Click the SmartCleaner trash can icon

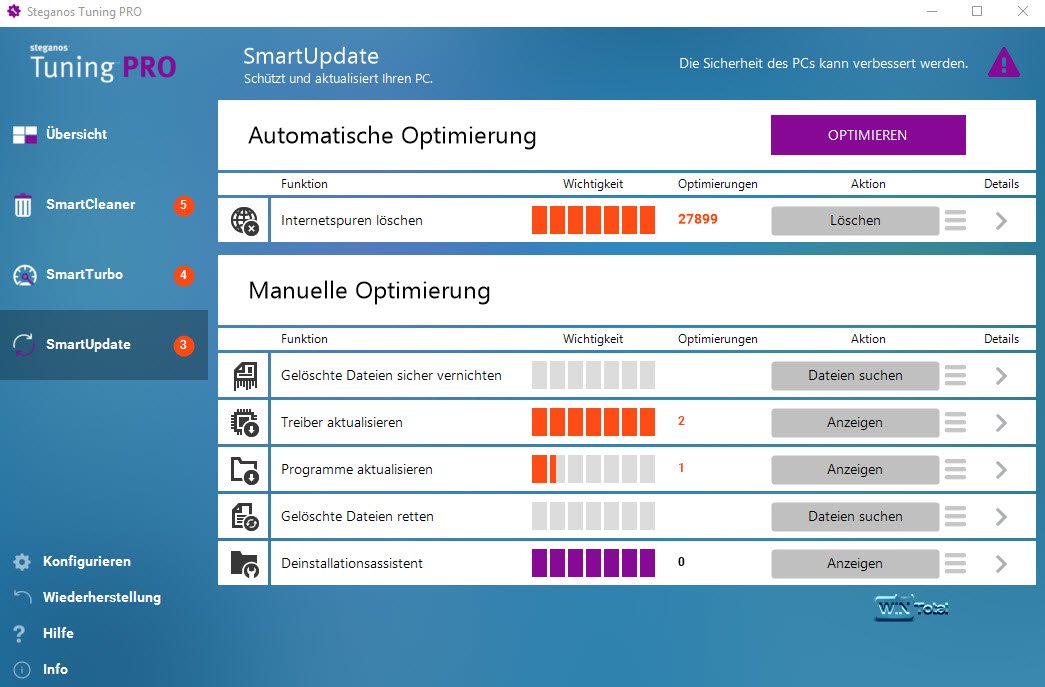click(x=23, y=205)
